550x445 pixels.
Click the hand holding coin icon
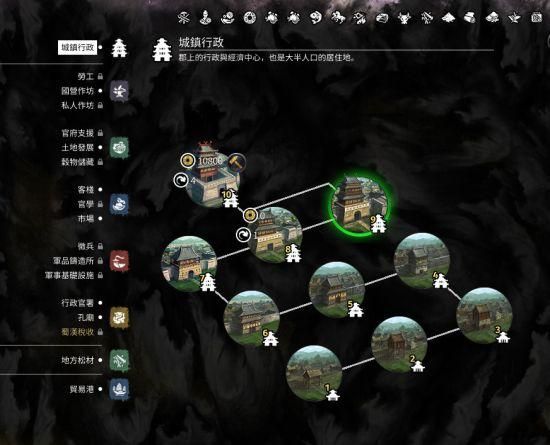(228, 18)
